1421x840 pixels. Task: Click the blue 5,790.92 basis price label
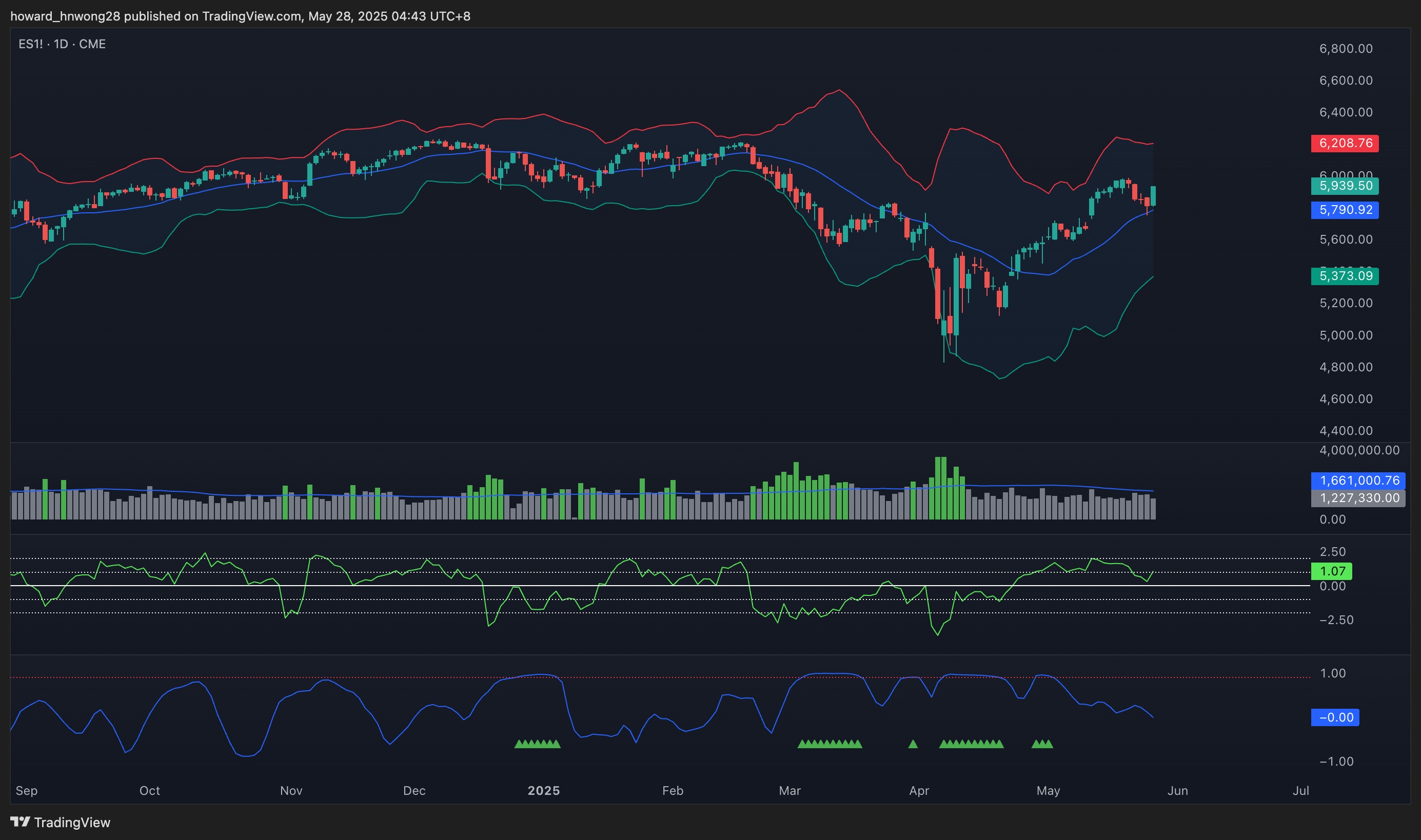[x=1345, y=210]
